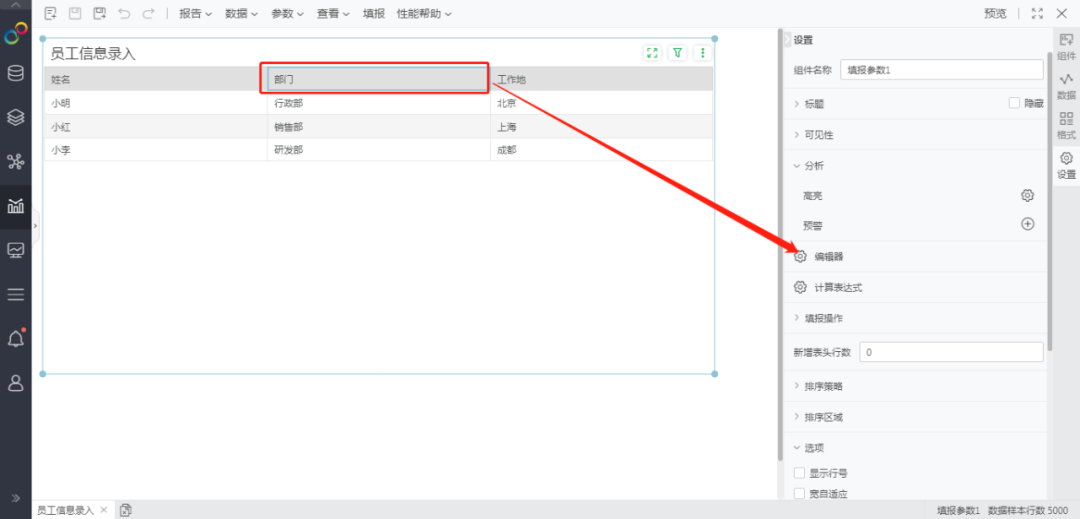This screenshot has width=1080, height=519.
Task: Open the notification bell icon
Action: pyautogui.click(x=16, y=338)
